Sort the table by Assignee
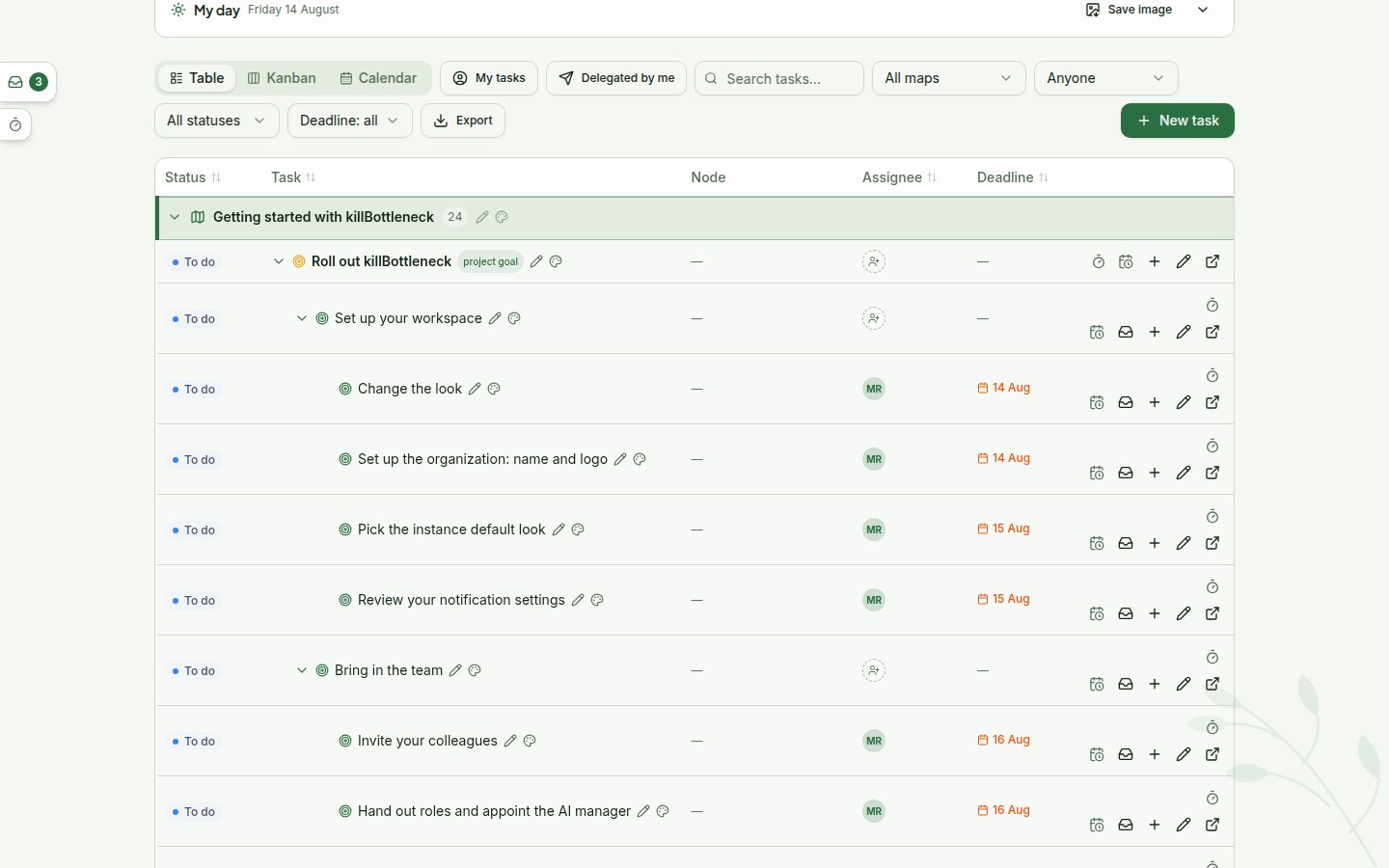The height and width of the screenshot is (868, 1389). (x=900, y=177)
